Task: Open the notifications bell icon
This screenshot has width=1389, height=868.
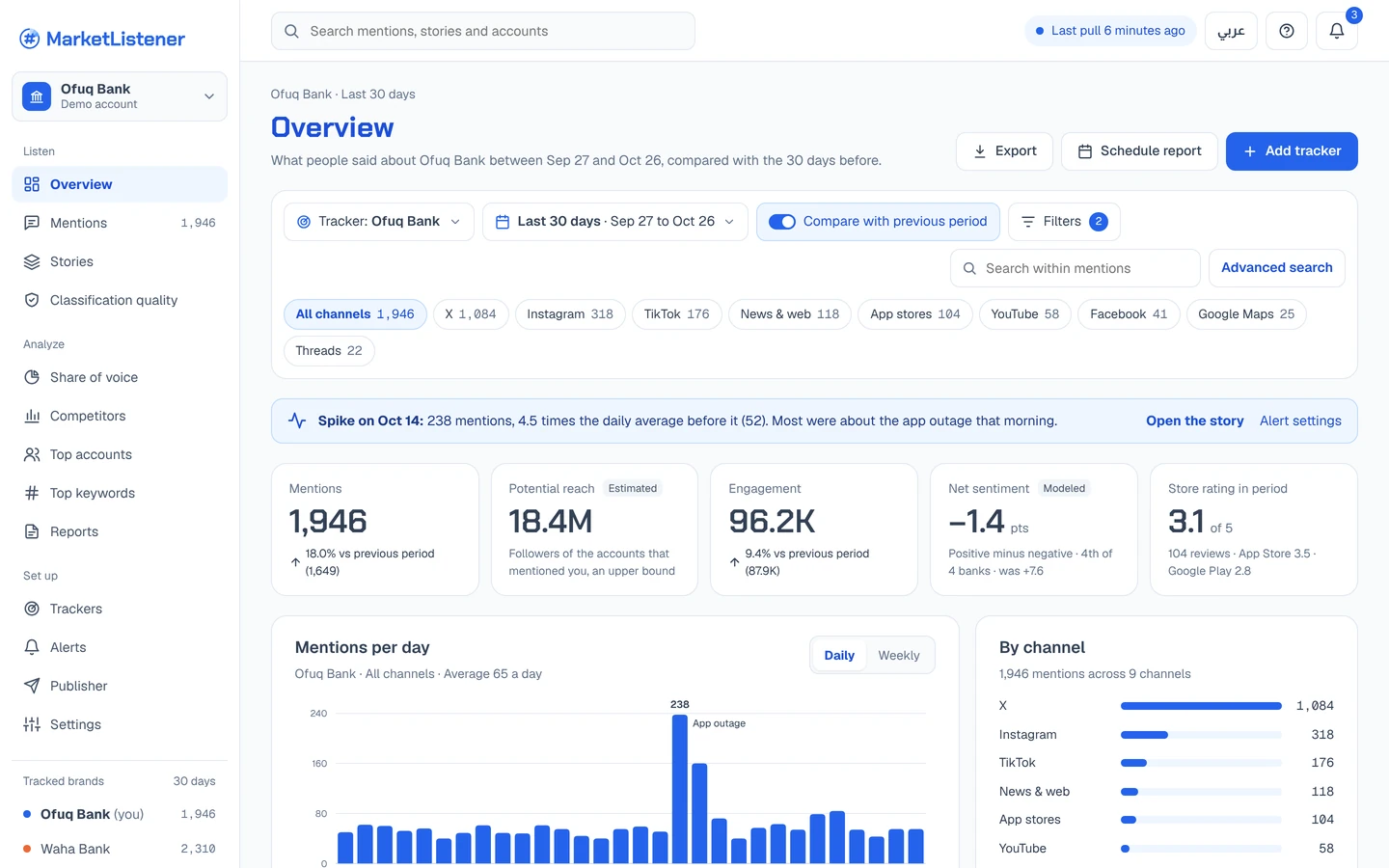Action: [x=1336, y=31]
